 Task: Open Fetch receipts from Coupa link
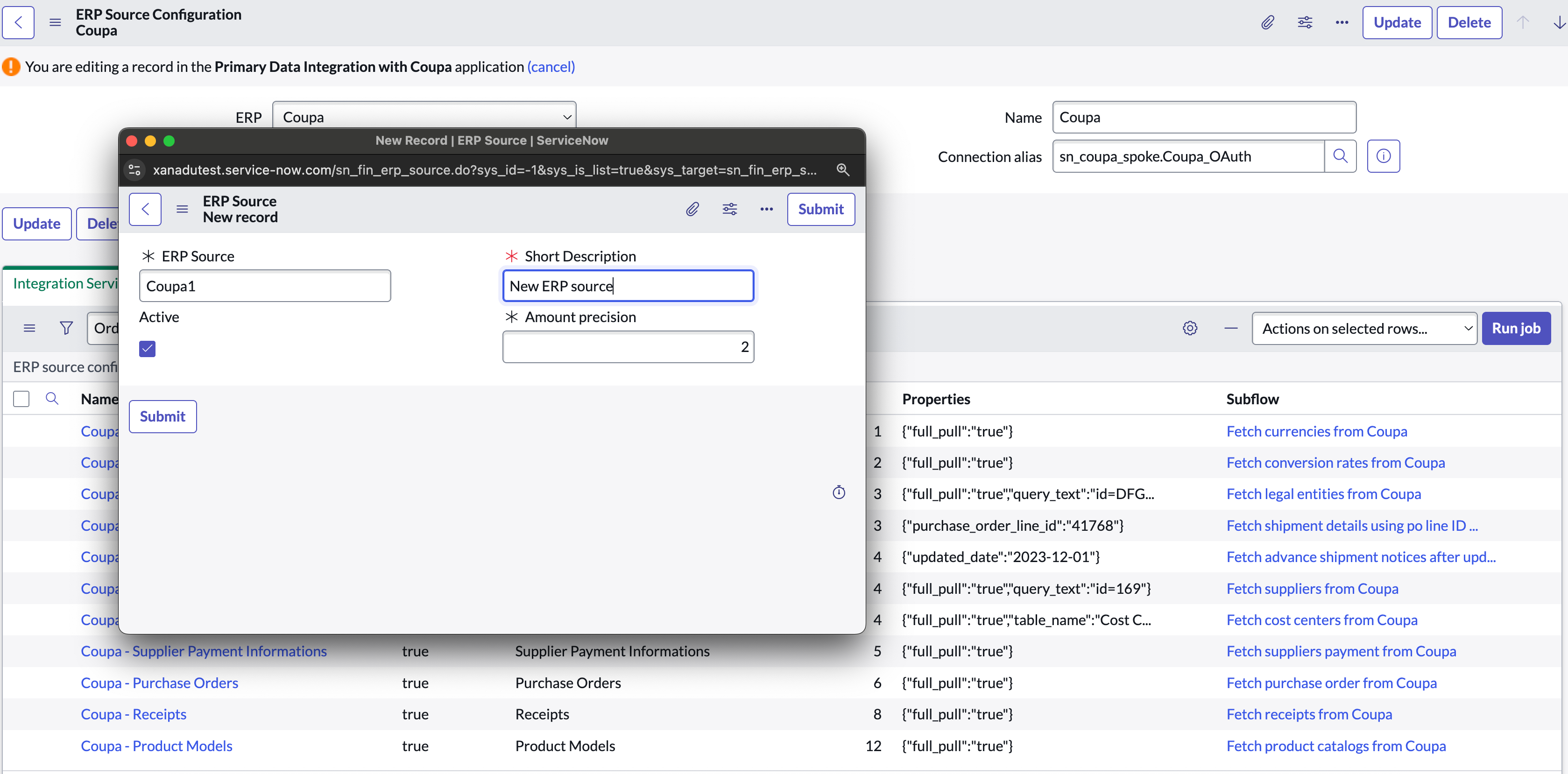coord(1309,714)
